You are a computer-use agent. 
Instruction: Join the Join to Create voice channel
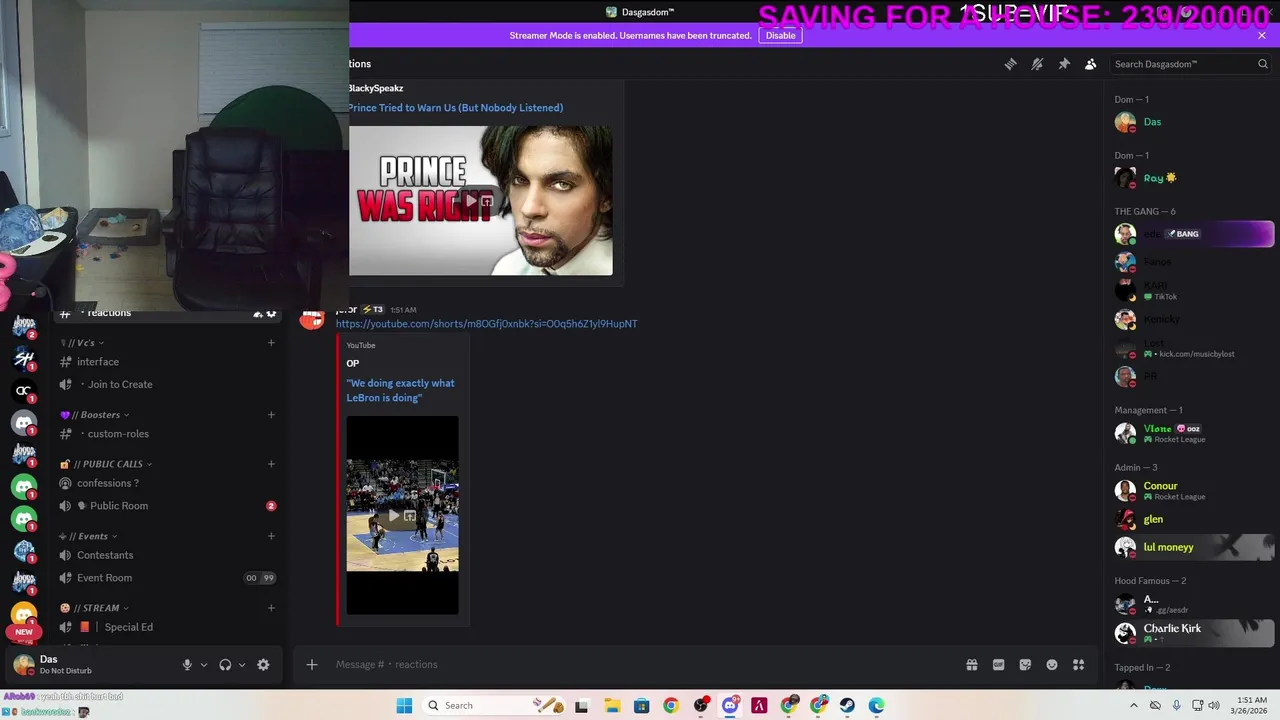pyautogui.click(x=168, y=384)
